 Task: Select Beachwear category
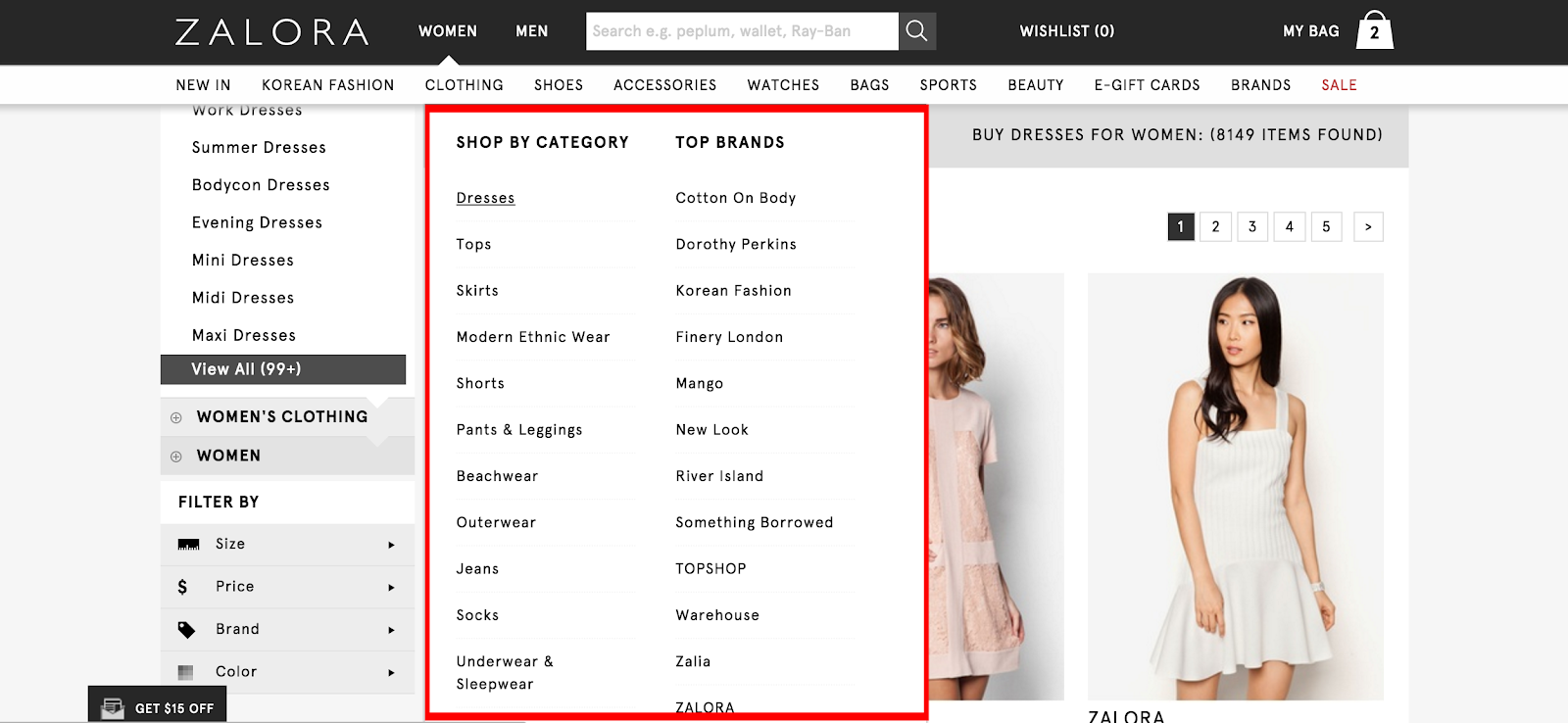(x=497, y=476)
